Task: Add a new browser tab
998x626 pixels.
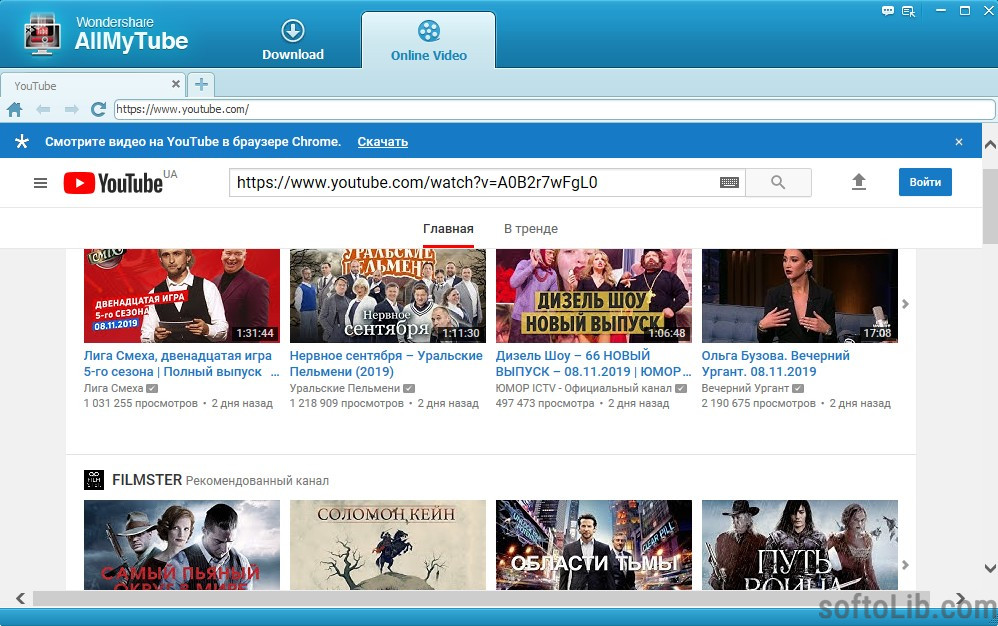Action: [201, 84]
